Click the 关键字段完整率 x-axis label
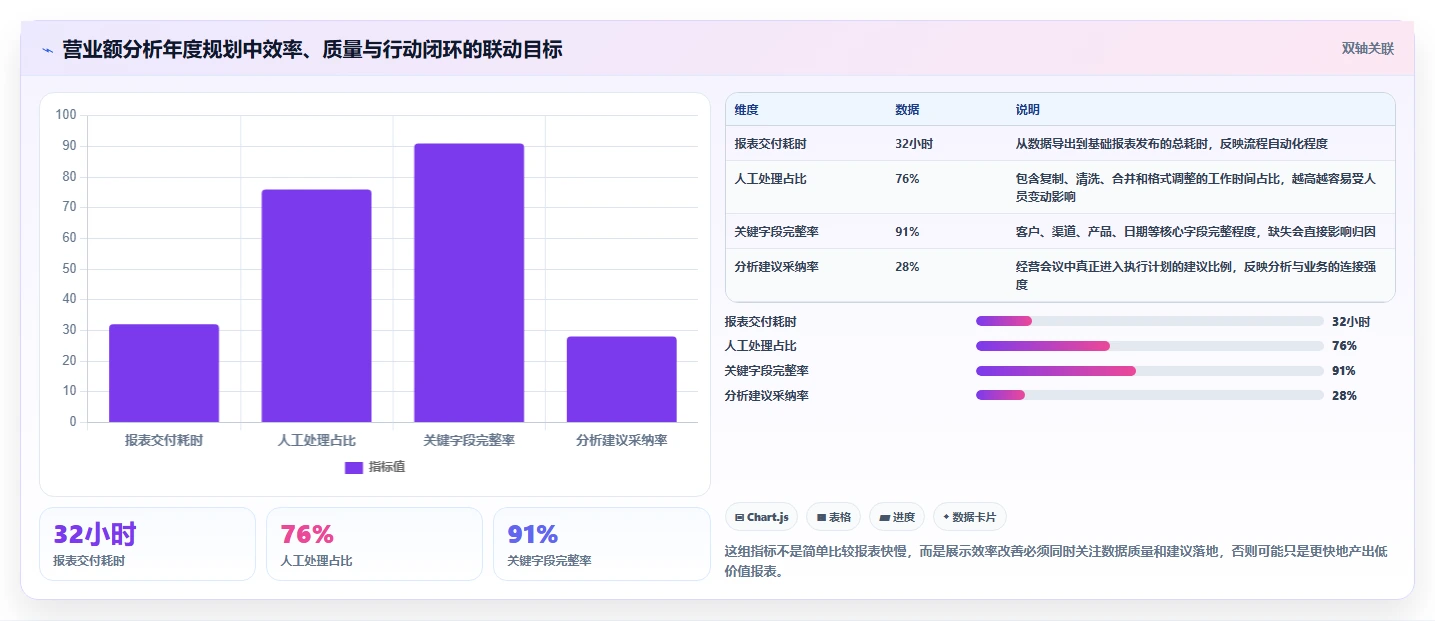 click(469, 440)
